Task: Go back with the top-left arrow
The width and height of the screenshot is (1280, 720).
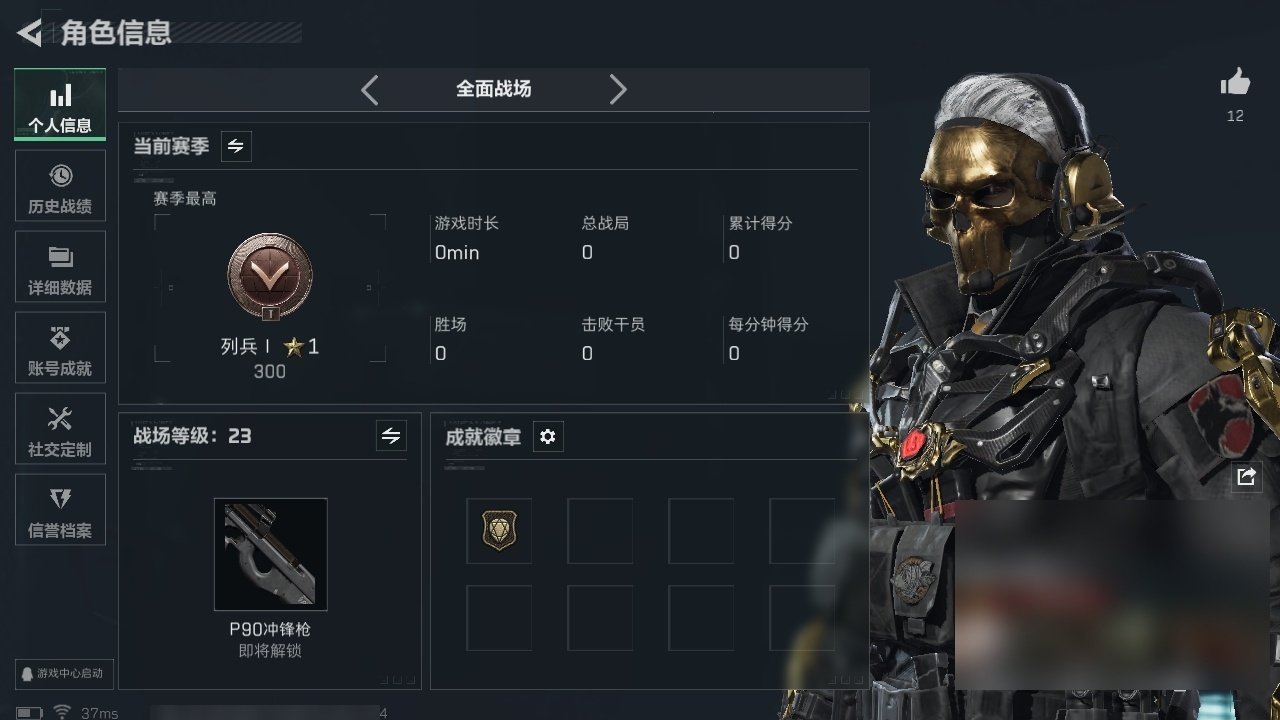Action: [30, 33]
